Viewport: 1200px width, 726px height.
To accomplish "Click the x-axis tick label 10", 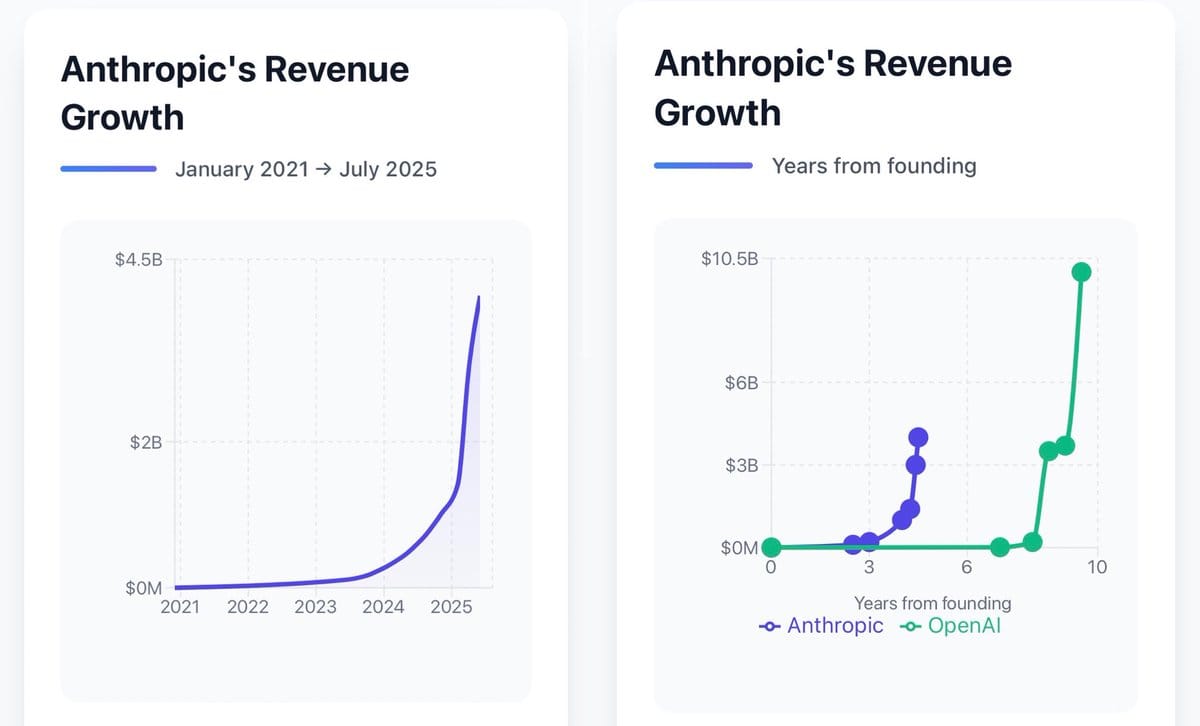I will pos(1097,568).
